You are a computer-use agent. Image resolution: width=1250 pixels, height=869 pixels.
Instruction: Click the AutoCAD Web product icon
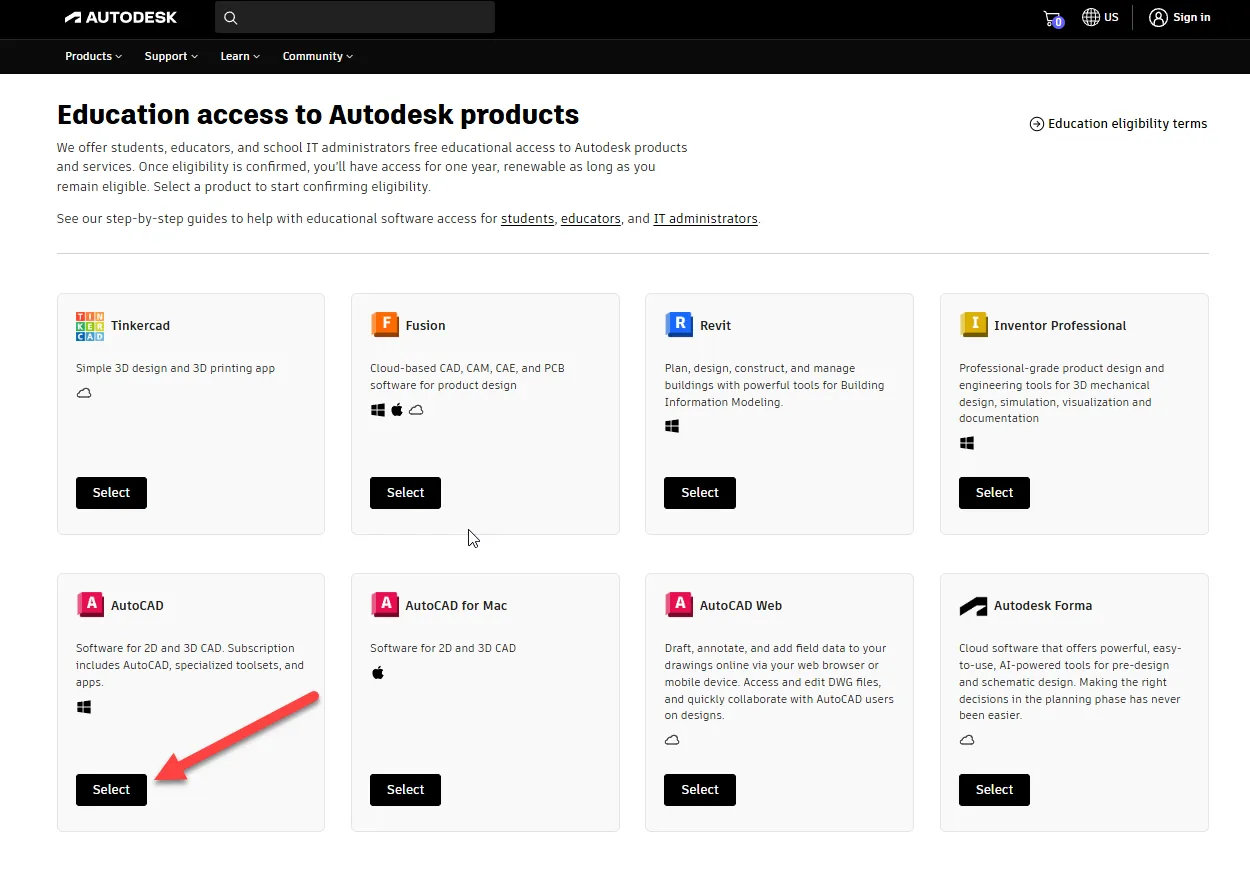pyautogui.click(x=678, y=605)
